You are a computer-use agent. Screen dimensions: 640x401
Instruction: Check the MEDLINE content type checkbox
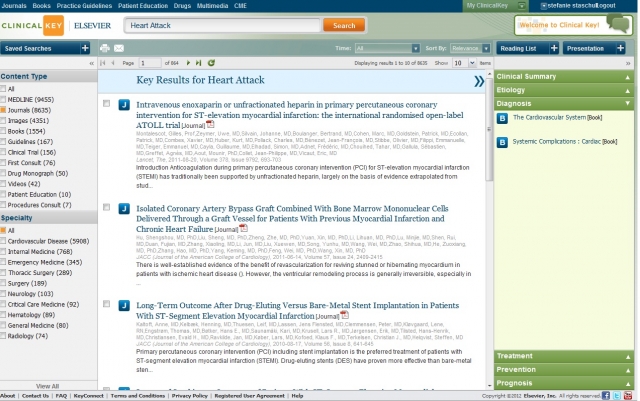click(4, 100)
